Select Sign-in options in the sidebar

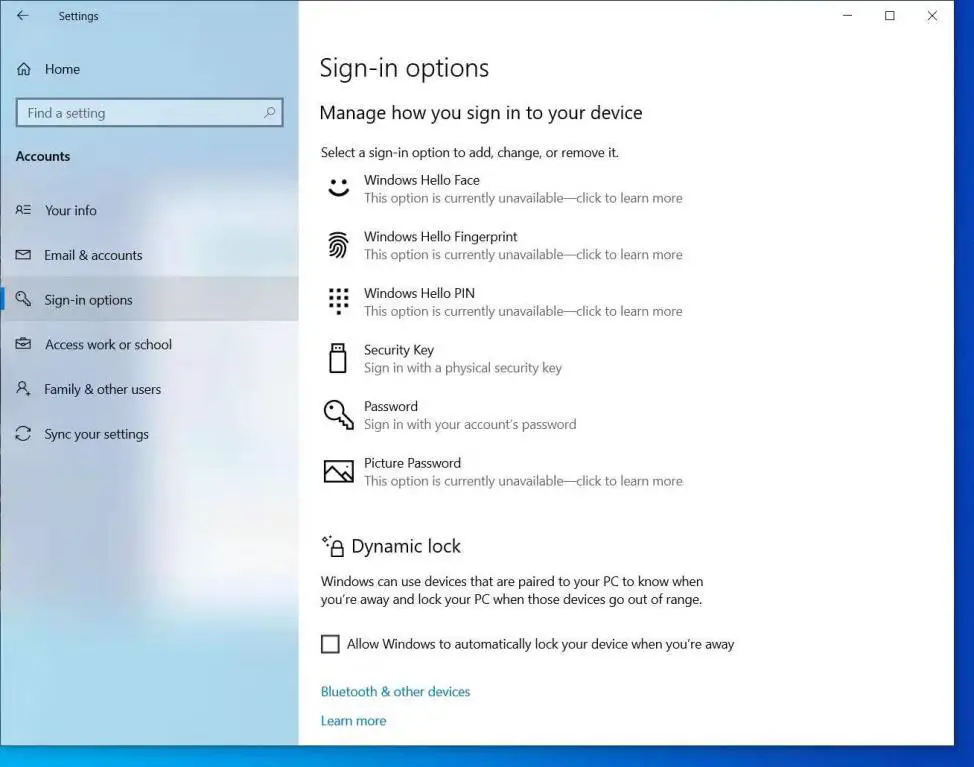tap(149, 299)
